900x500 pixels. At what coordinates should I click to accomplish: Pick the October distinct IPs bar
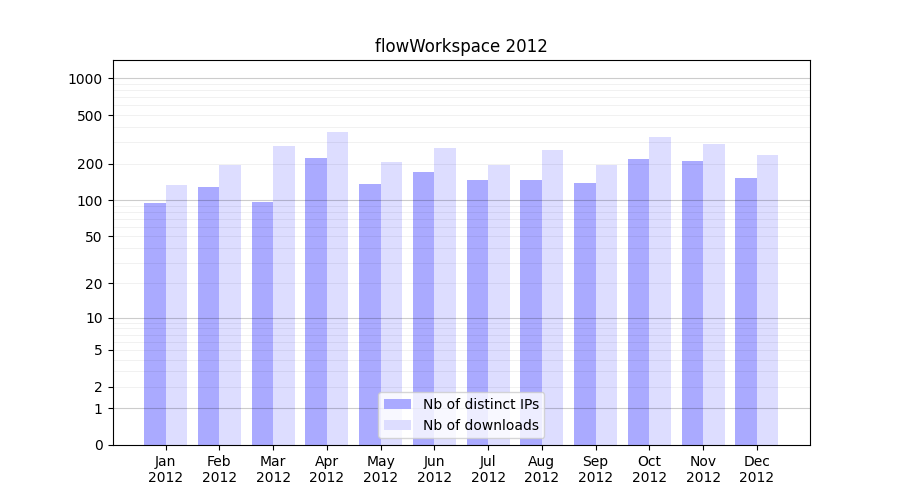pyautogui.click(x=638, y=301)
